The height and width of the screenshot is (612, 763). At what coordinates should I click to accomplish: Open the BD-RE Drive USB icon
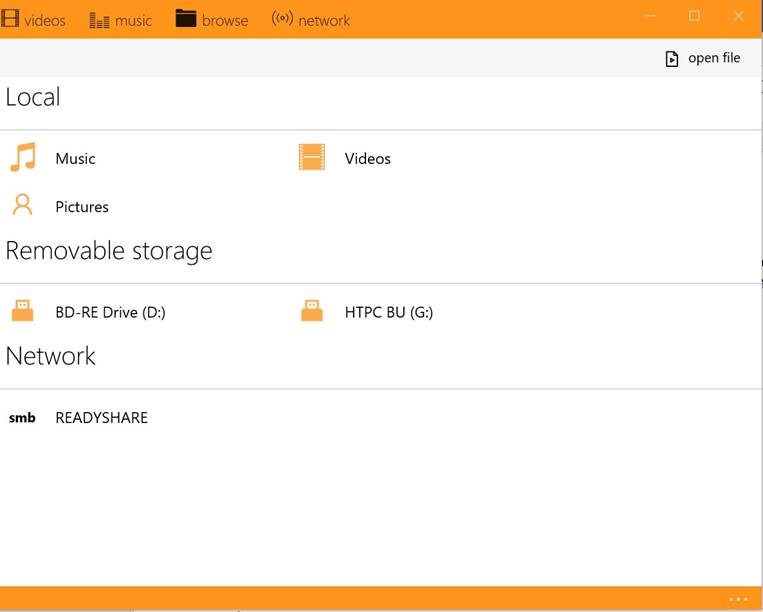[x=22, y=311]
